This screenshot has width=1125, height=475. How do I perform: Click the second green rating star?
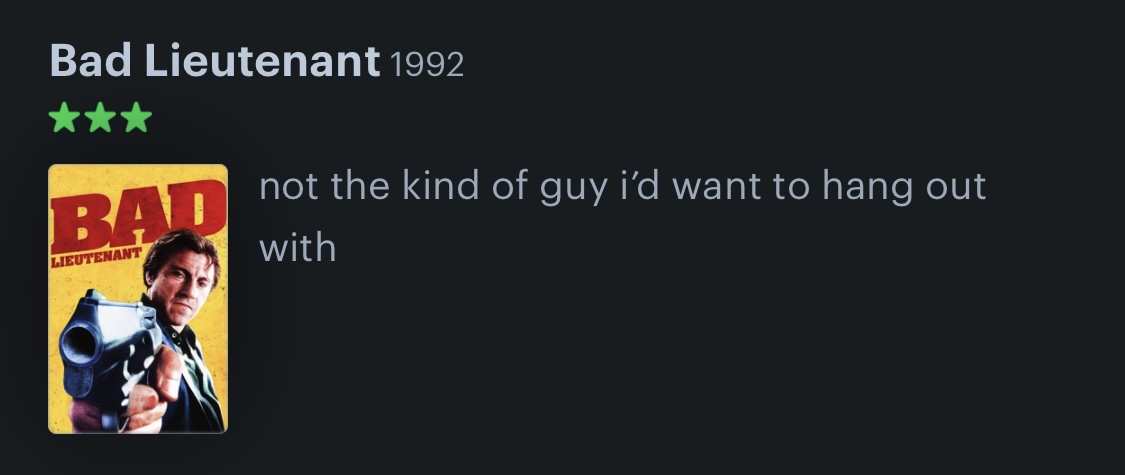pyautogui.click(x=100, y=119)
